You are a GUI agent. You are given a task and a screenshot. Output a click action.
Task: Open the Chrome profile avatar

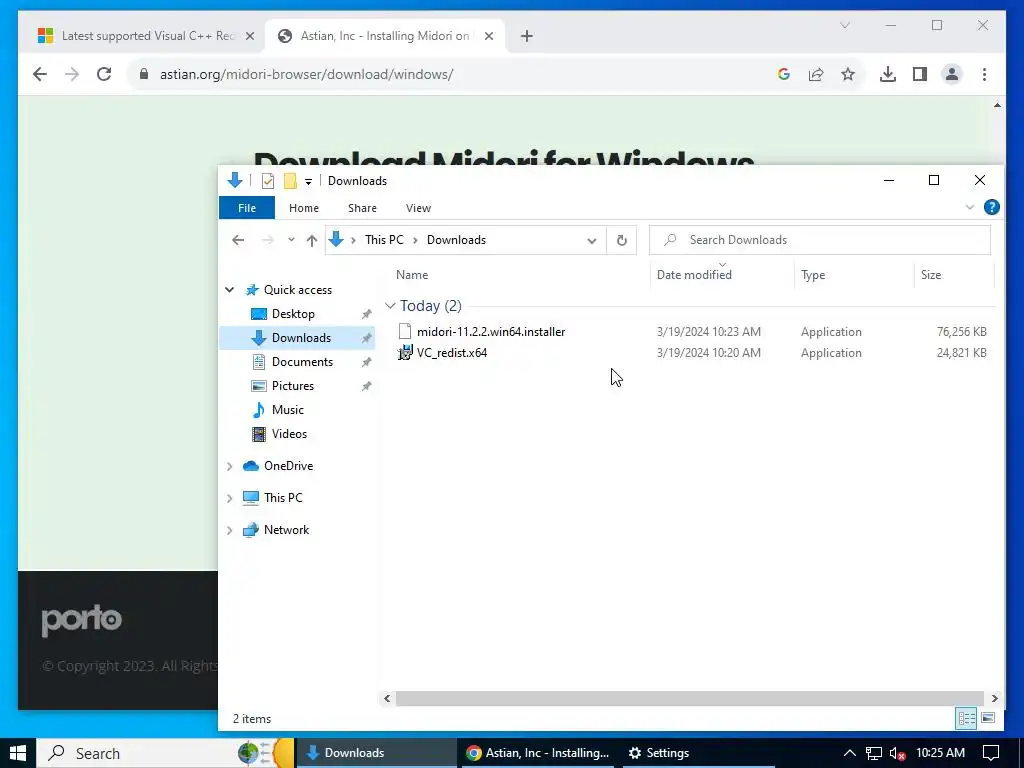pos(952,74)
